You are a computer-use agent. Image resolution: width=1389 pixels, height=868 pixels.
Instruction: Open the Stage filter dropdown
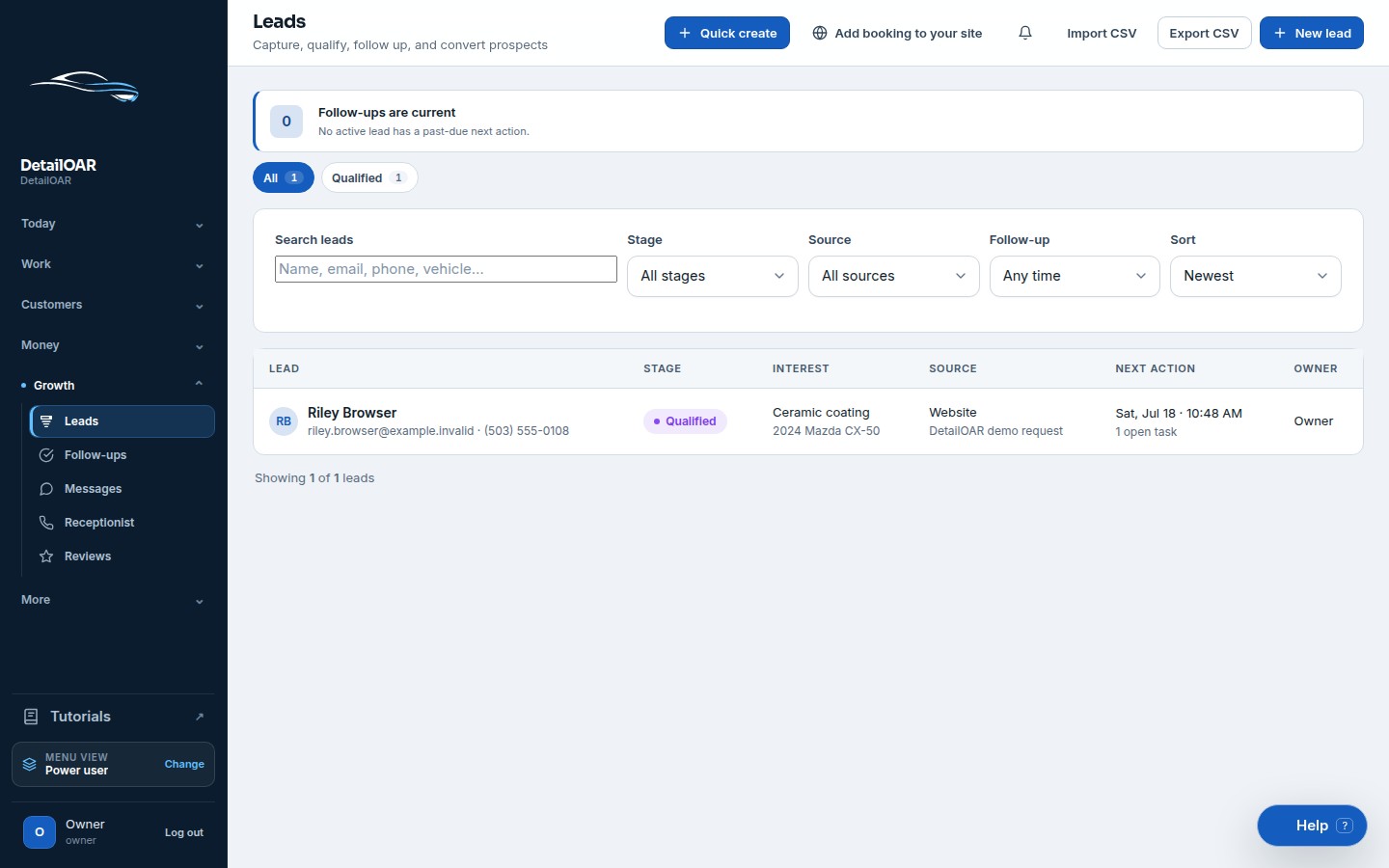713,276
